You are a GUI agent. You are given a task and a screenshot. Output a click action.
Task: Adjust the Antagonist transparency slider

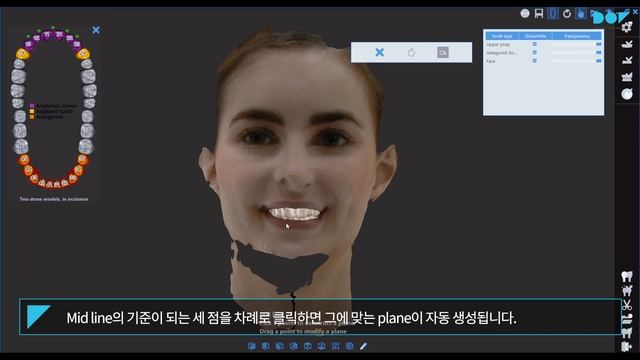(x=577, y=53)
